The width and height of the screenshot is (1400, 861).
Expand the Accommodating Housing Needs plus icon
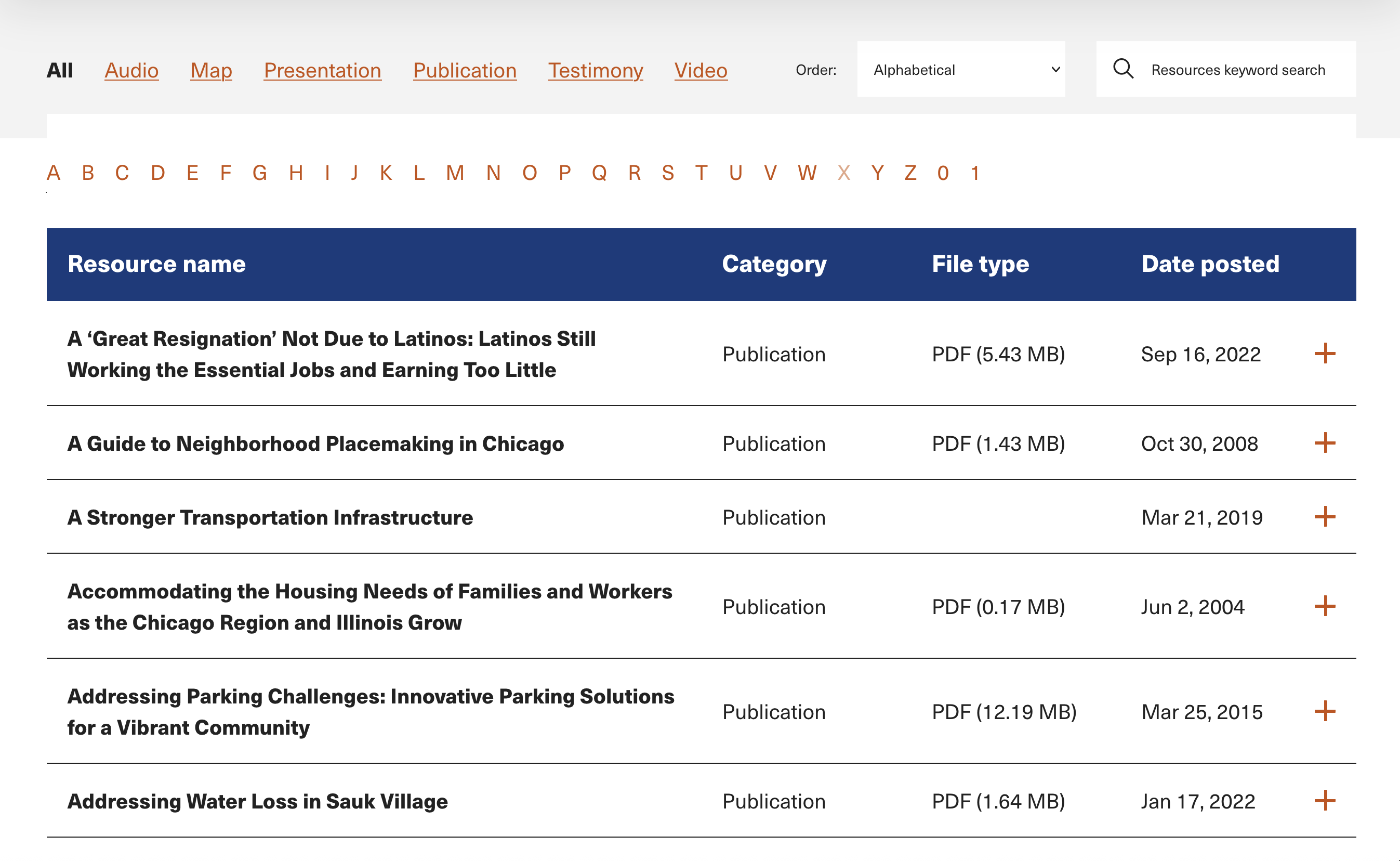tap(1324, 606)
